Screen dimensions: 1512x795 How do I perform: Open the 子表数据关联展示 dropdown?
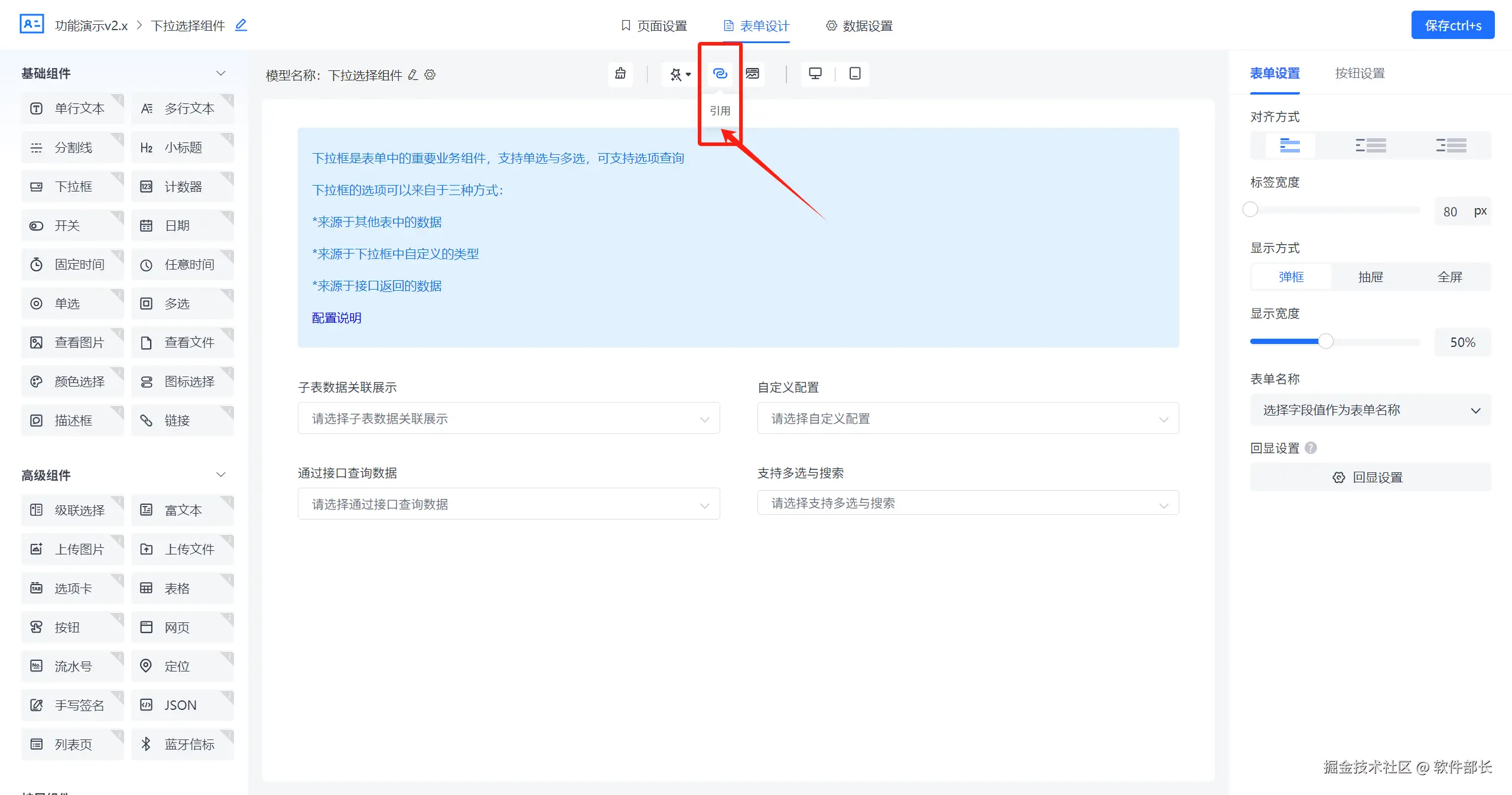[x=508, y=418]
